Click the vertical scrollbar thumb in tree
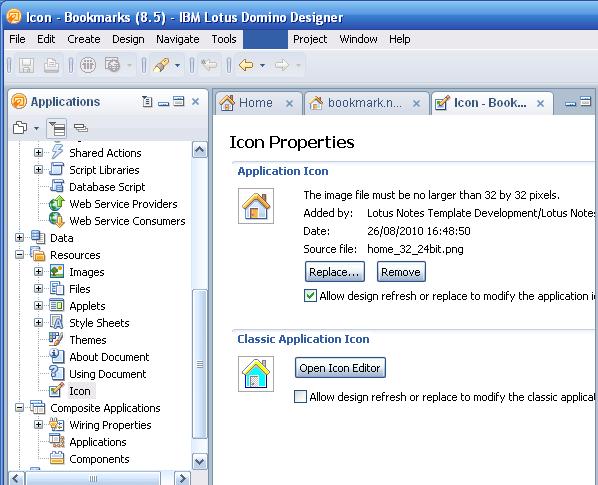 199,364
